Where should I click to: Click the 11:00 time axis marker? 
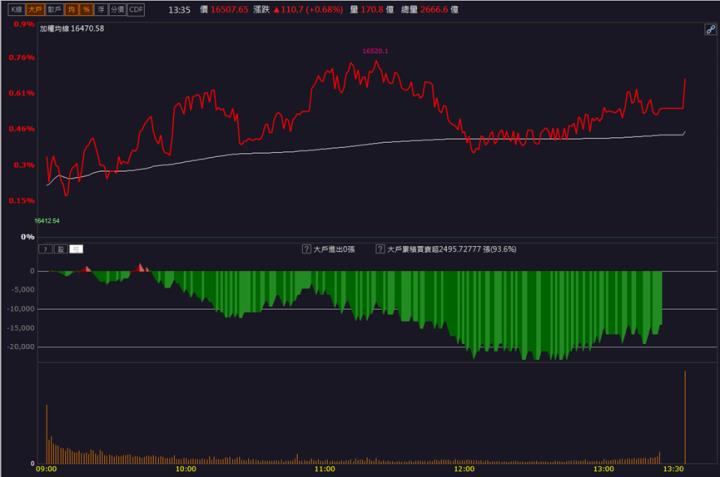(324, 468)
